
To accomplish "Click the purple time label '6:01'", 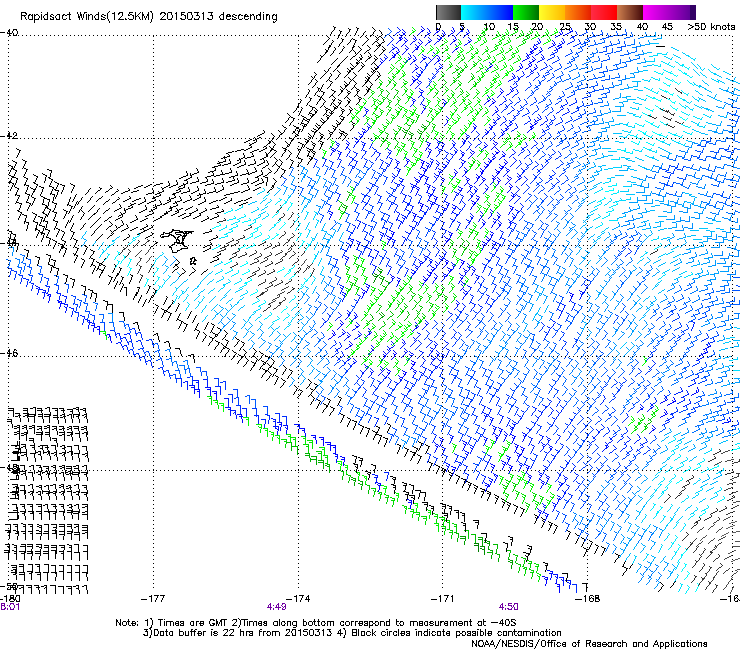I will tap(10, 607).
